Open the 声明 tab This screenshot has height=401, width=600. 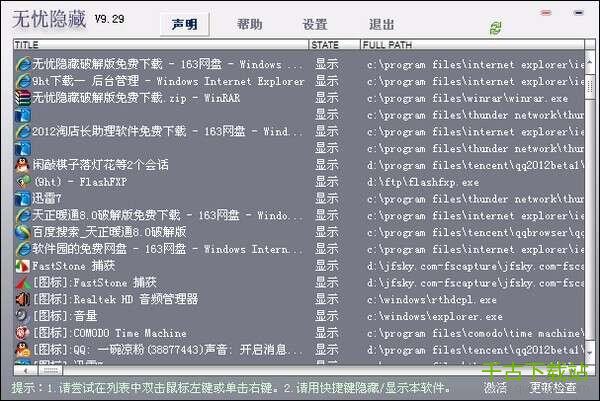tap(184, 24)
